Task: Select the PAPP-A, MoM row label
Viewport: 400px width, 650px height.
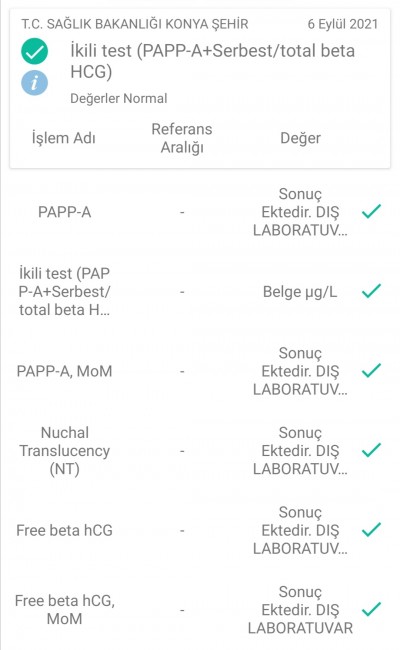Action: click(64, 371)
